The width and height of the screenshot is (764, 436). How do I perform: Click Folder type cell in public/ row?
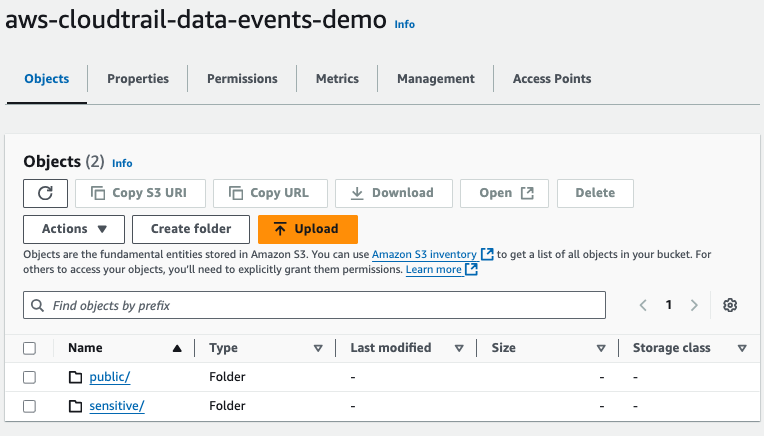(227, 377)
